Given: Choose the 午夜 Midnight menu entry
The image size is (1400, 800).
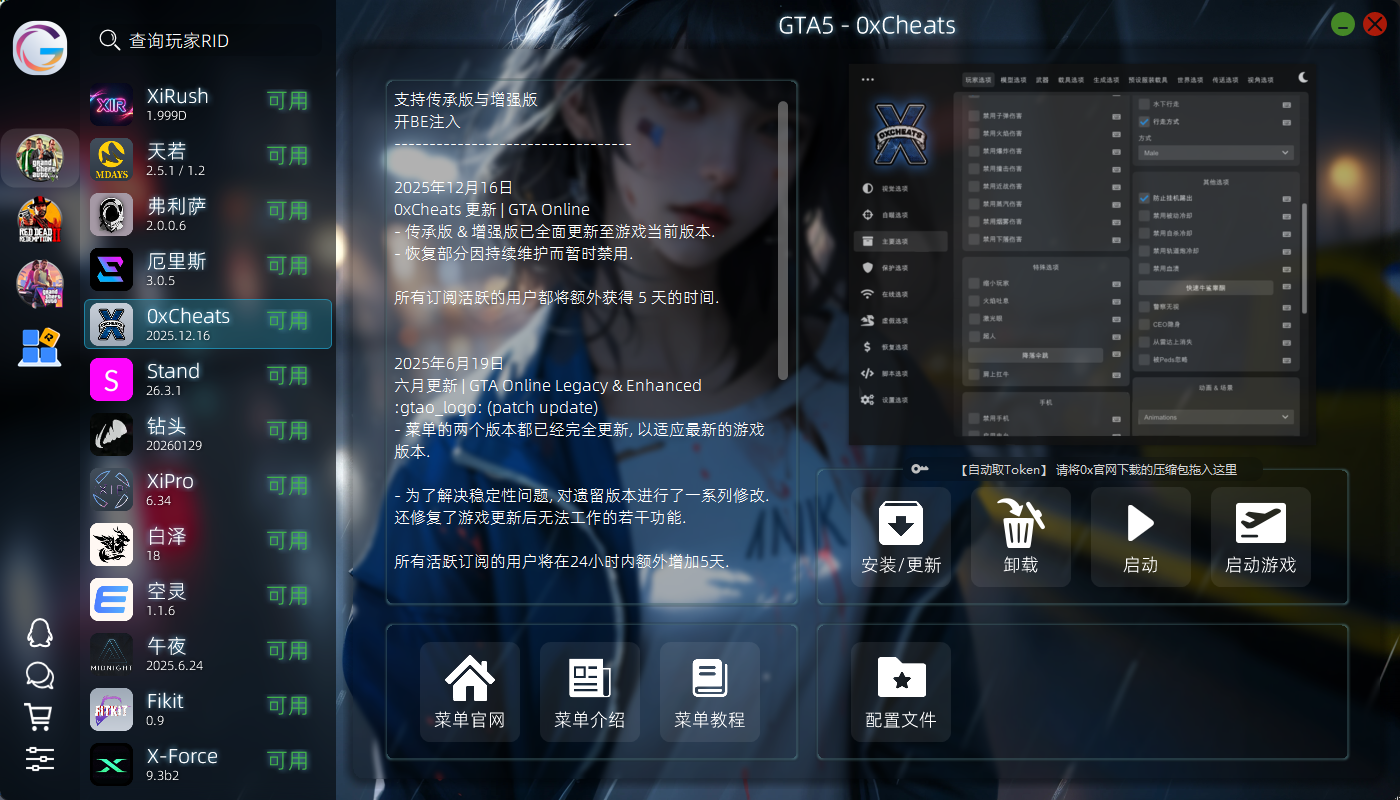Looking at the screenshot, I should (208, 654).
